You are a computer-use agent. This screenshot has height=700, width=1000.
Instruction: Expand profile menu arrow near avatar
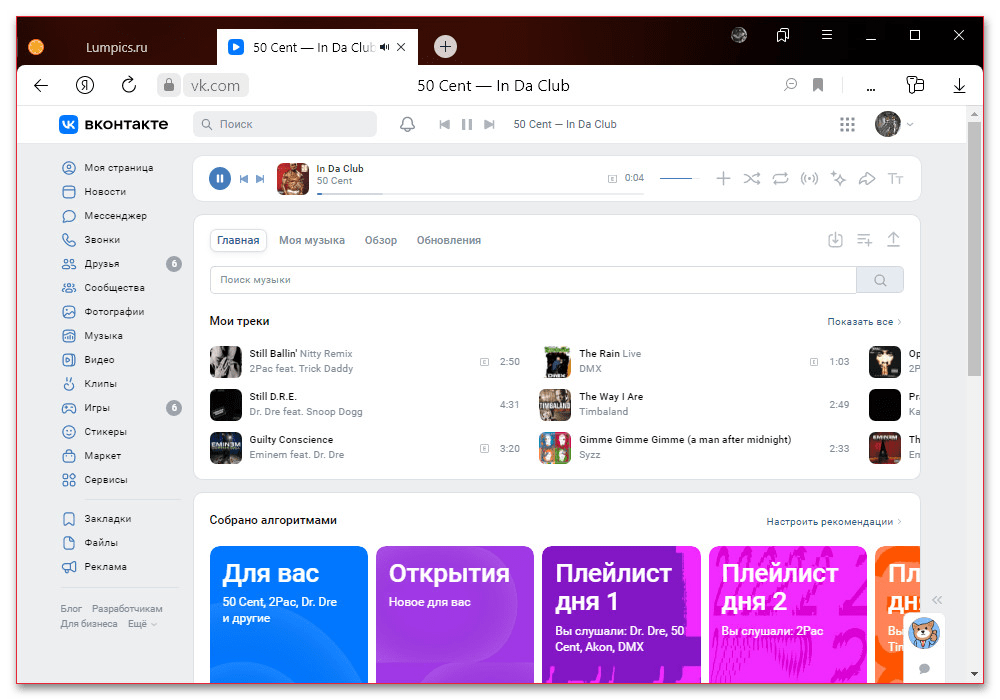910,124
